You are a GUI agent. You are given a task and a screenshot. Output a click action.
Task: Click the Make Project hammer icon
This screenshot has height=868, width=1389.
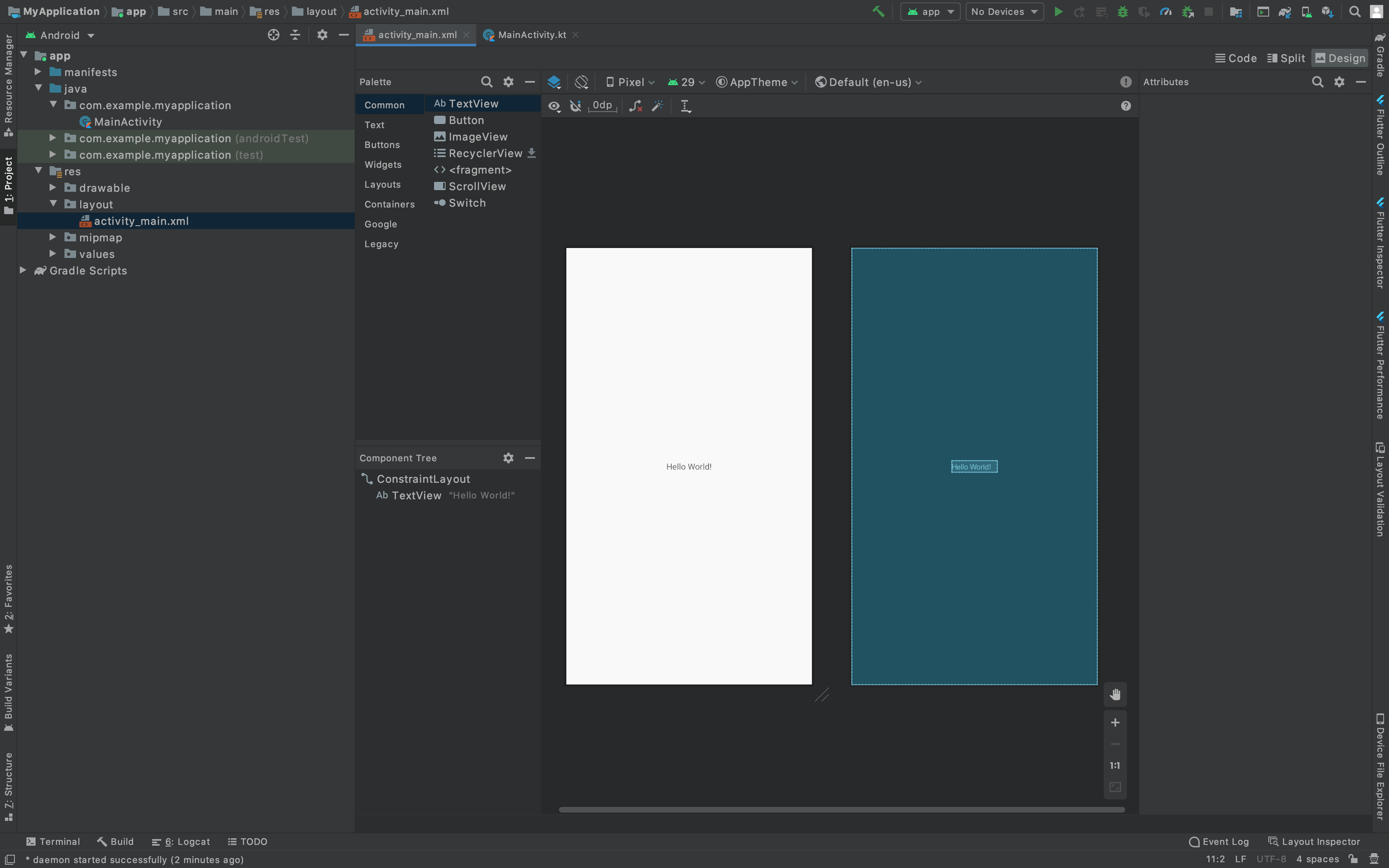tap(878, 12)
